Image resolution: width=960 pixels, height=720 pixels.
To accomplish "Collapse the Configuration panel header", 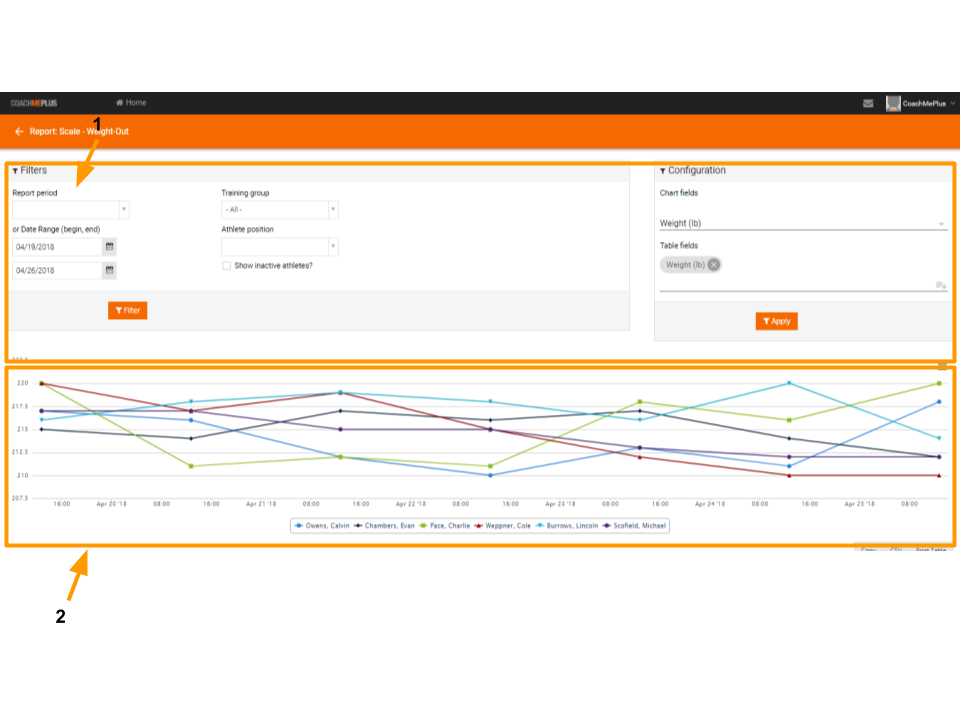I will click(692, 170).
